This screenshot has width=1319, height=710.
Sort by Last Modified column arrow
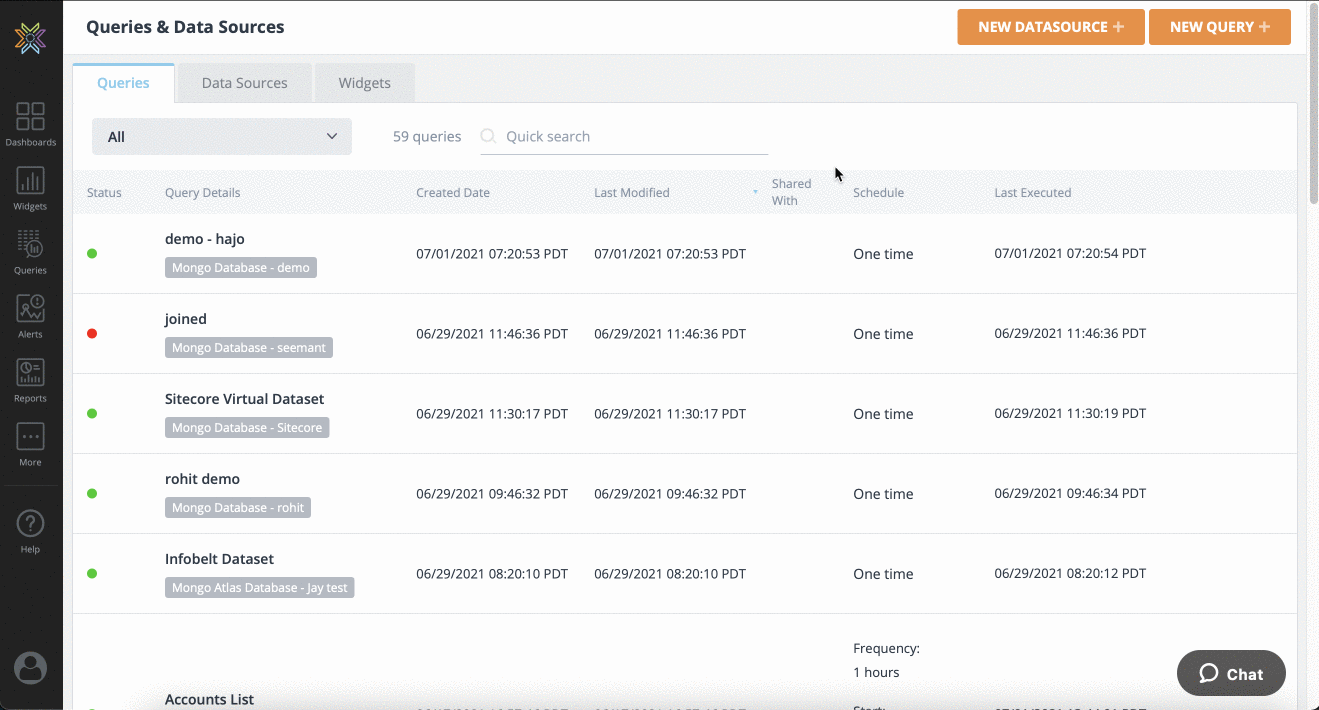[755, 192]
